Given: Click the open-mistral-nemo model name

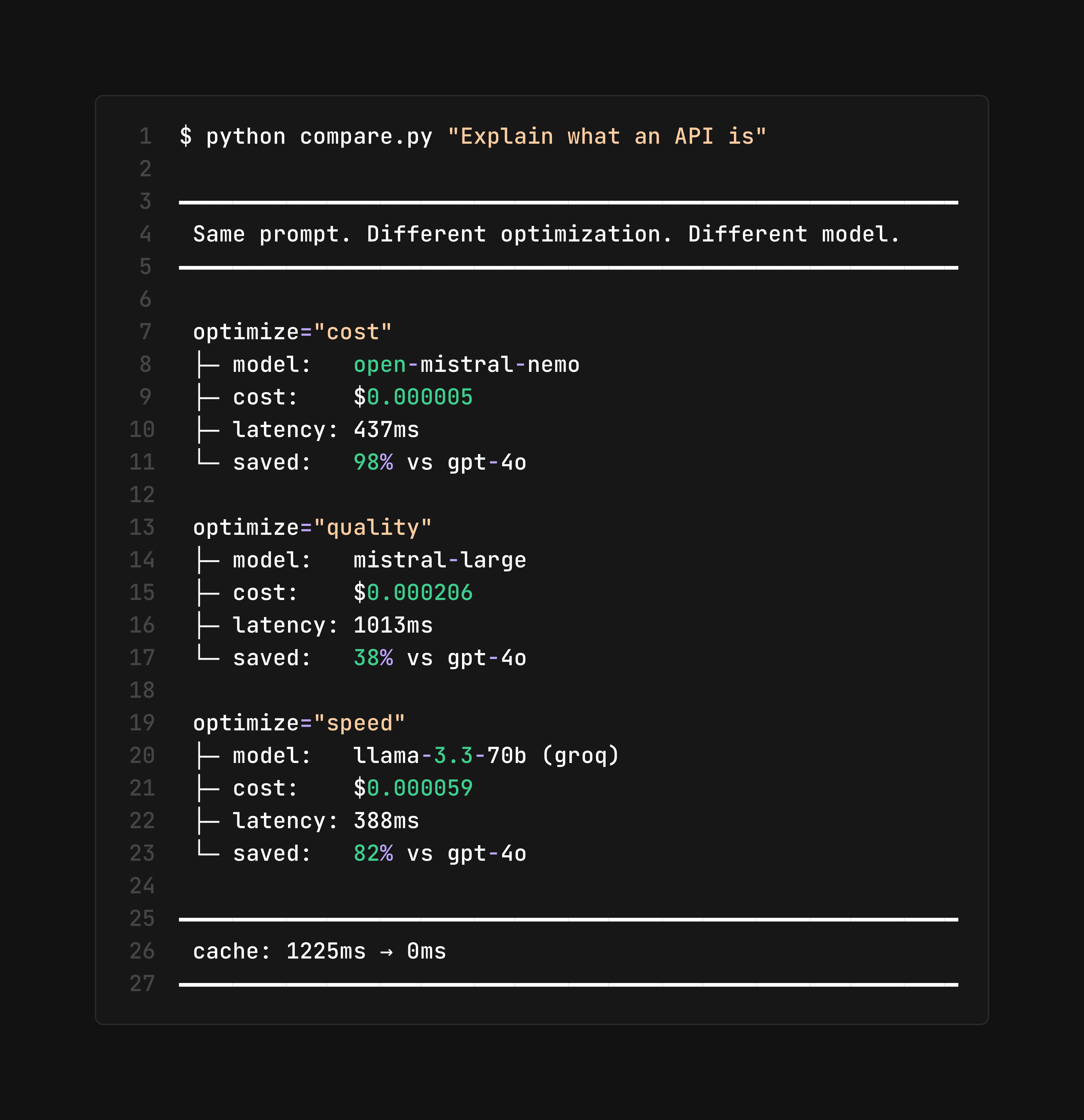Looking at the screenshot, I should point(466,364).
